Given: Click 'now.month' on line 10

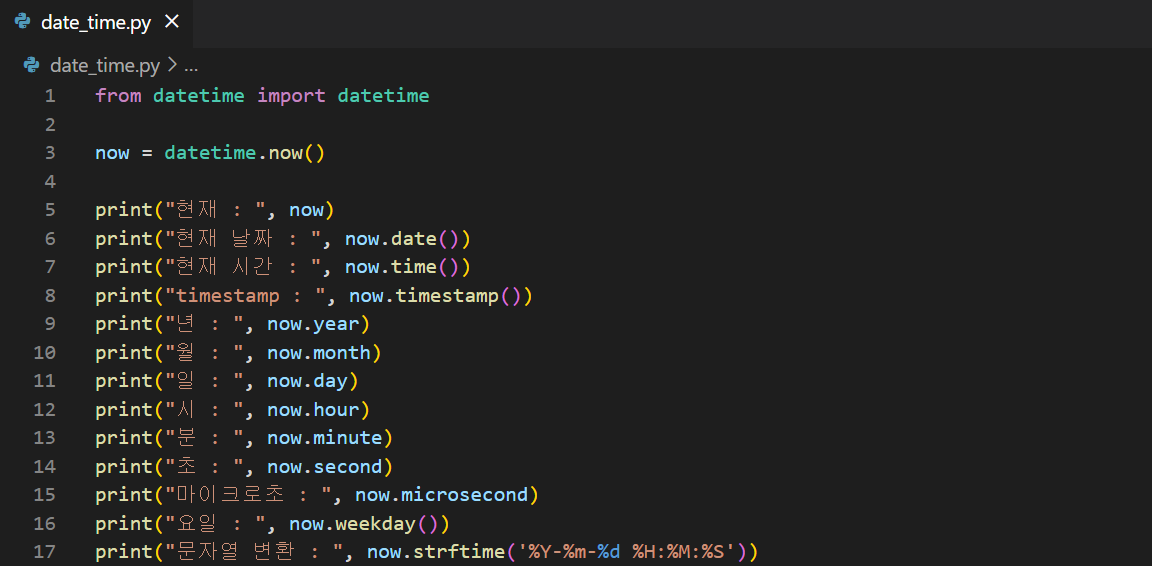Looking at the screenshot, I should coord(319,352).
